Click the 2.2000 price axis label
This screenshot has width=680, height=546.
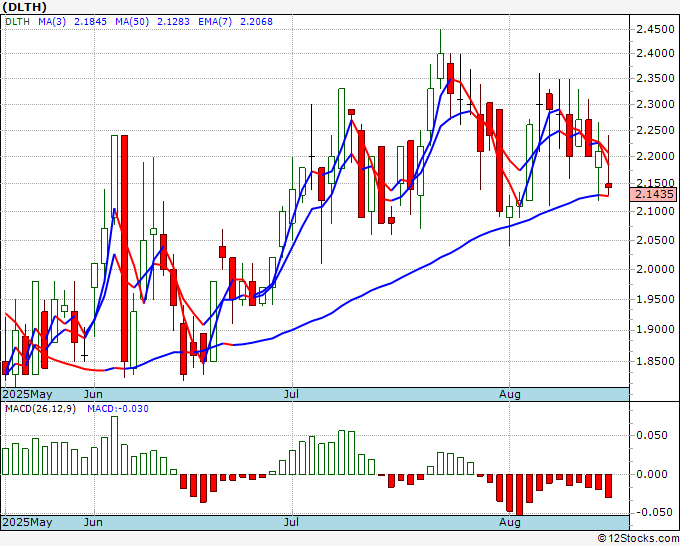[x=655, y=156]
